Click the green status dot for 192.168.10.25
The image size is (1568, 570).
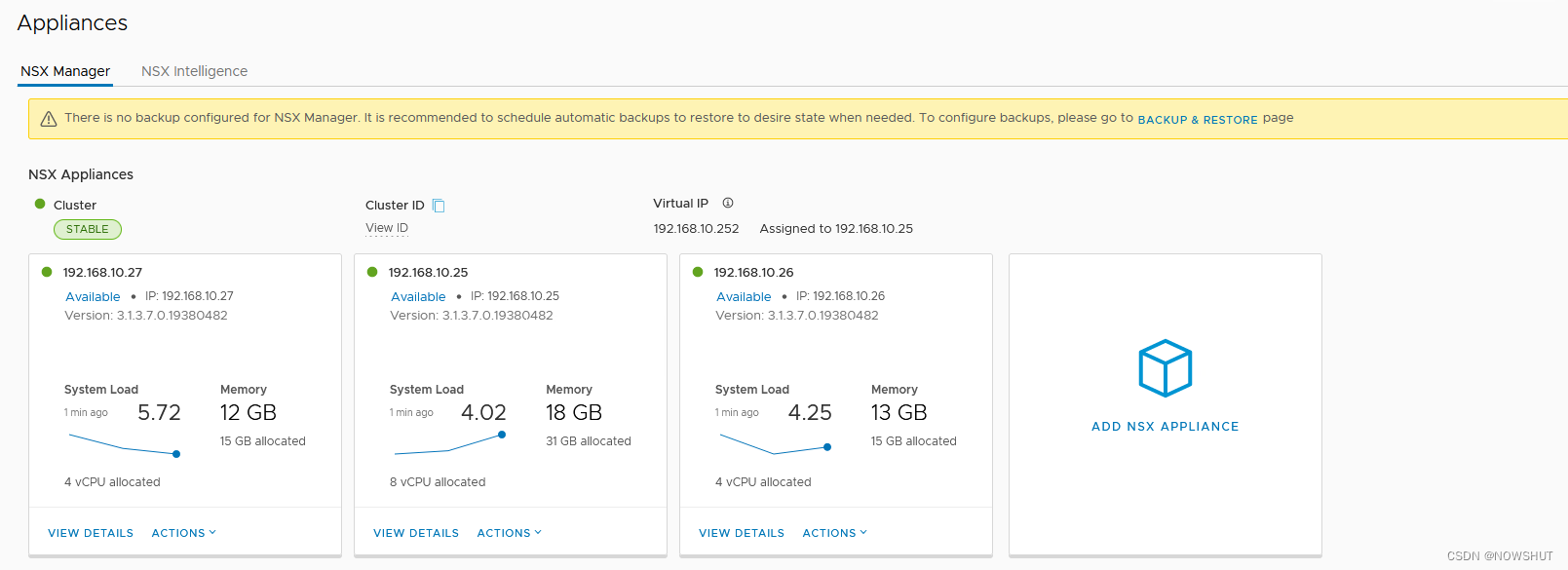372,272
